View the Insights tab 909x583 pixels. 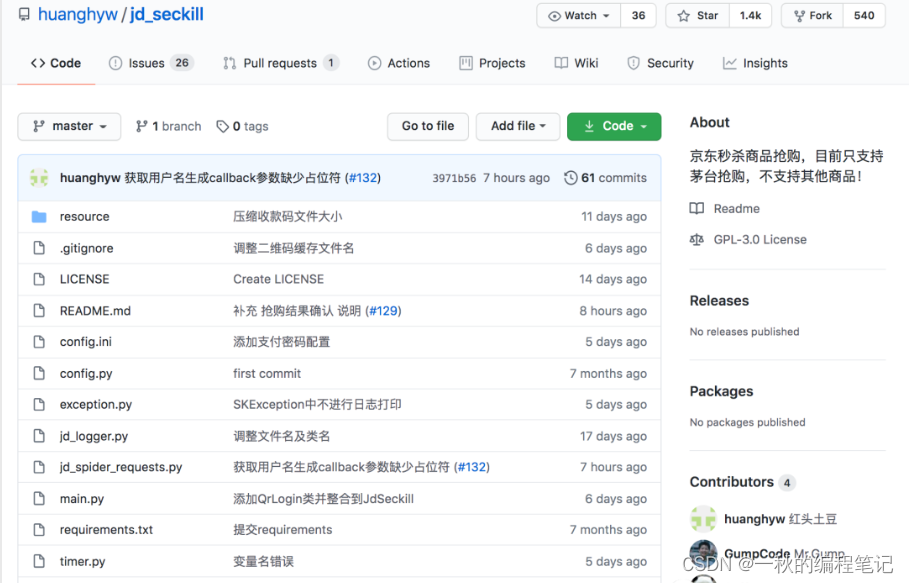click(x=755, y=63)
